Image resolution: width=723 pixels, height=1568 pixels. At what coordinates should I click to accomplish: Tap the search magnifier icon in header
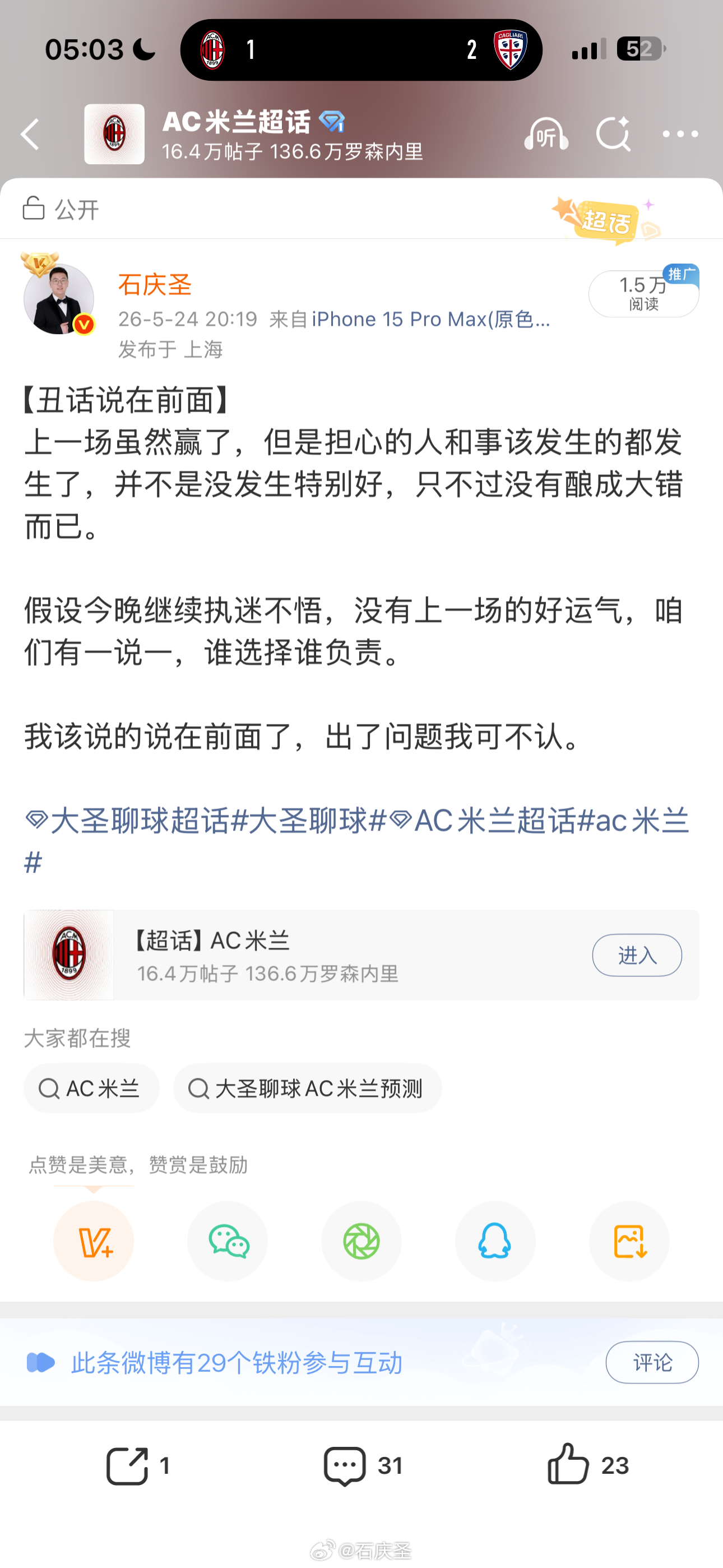tap(613, 134)
